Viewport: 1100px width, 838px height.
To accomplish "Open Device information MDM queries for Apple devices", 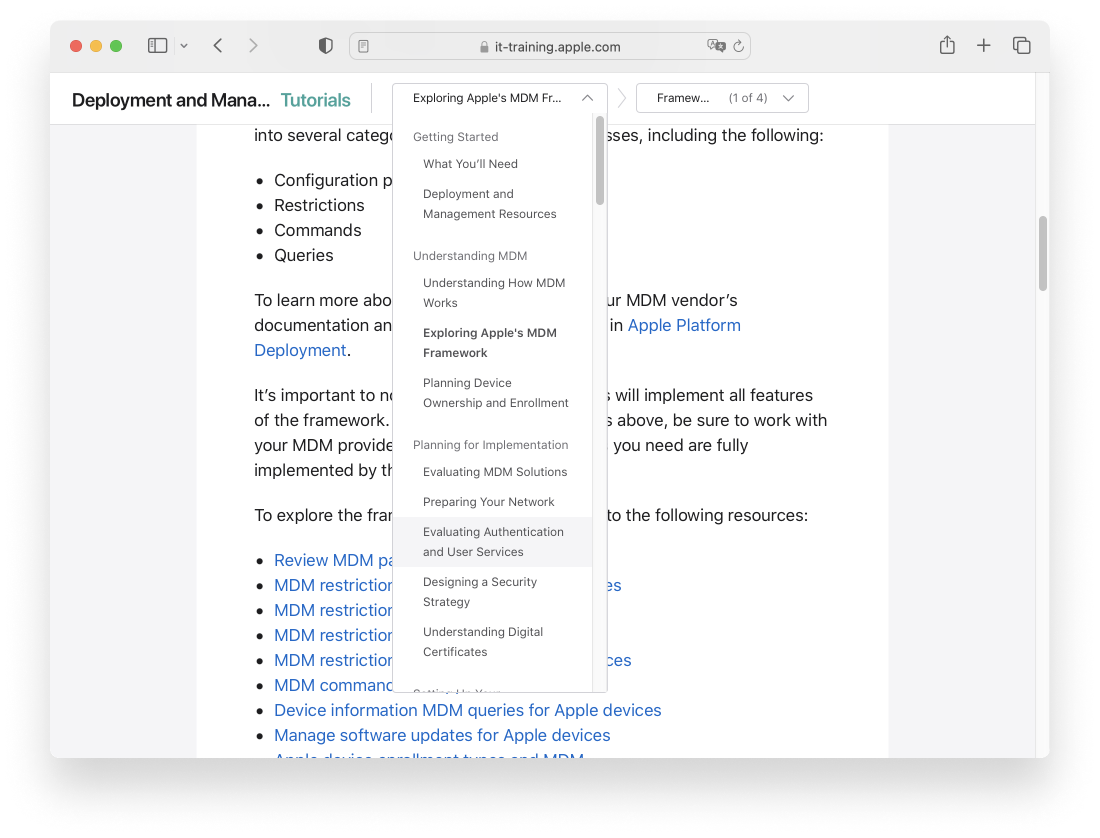I will (x=467, y=710).
